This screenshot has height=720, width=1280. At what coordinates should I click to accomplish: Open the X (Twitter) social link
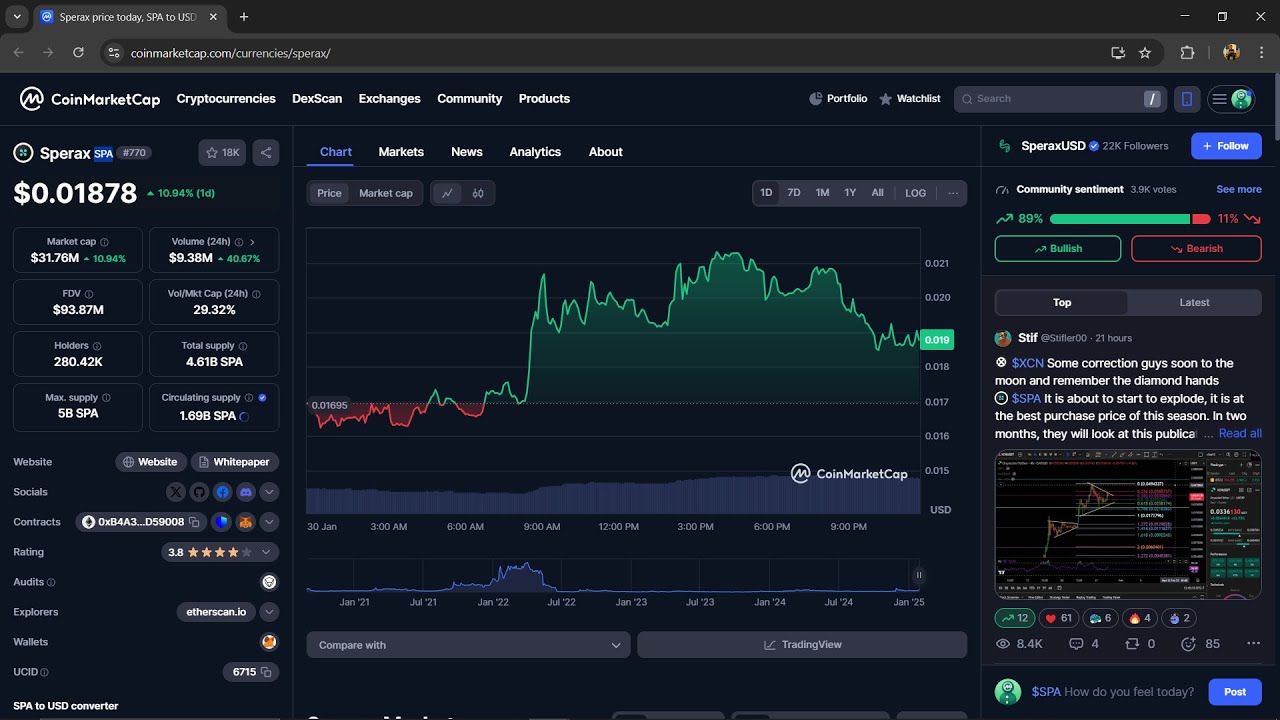point(176,492)
